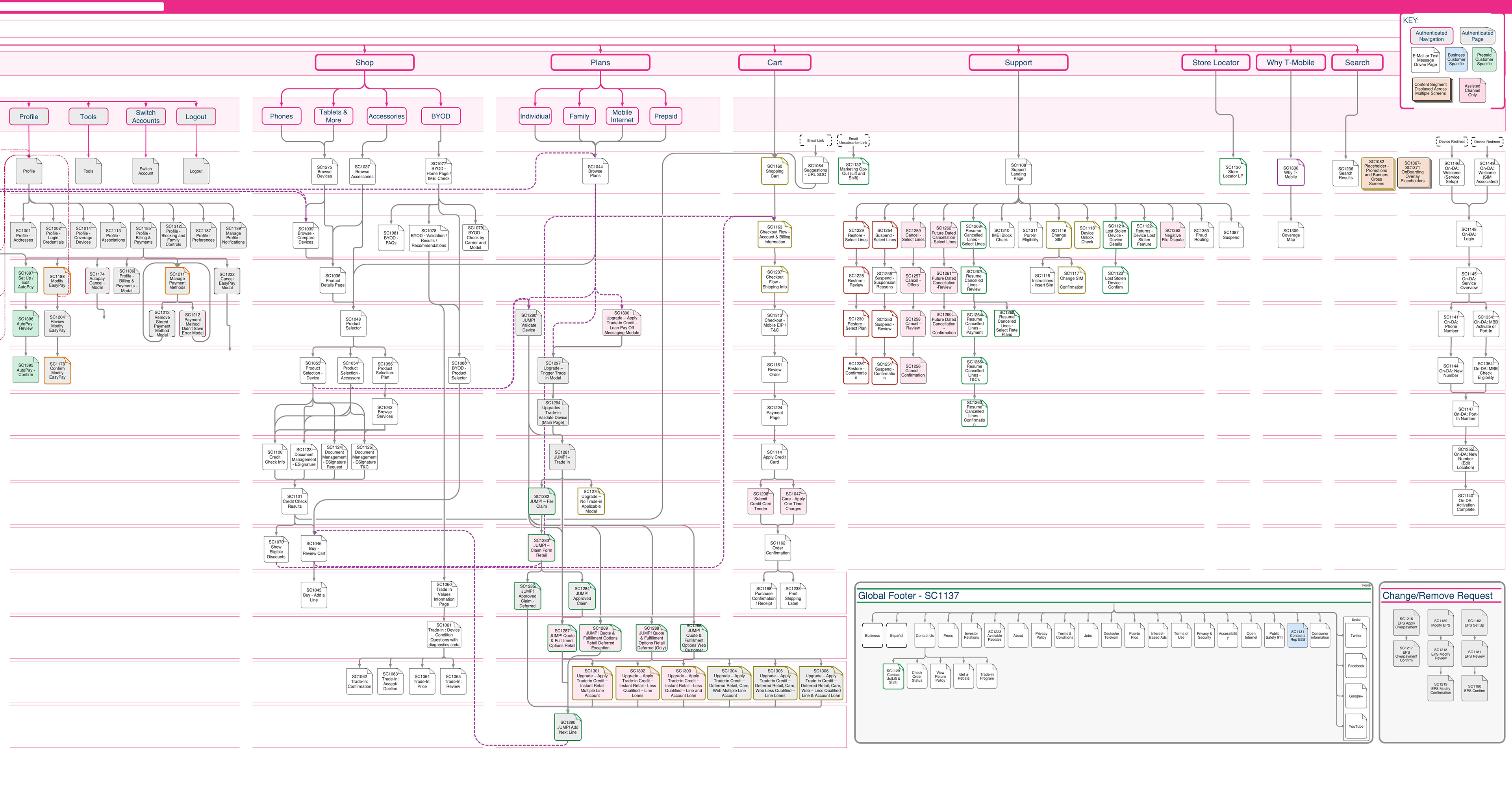Click the SC1275 Browse Devices page node
Viewport: 1512px width, 795px height.
pyautogui.click(x=324, y=171)
